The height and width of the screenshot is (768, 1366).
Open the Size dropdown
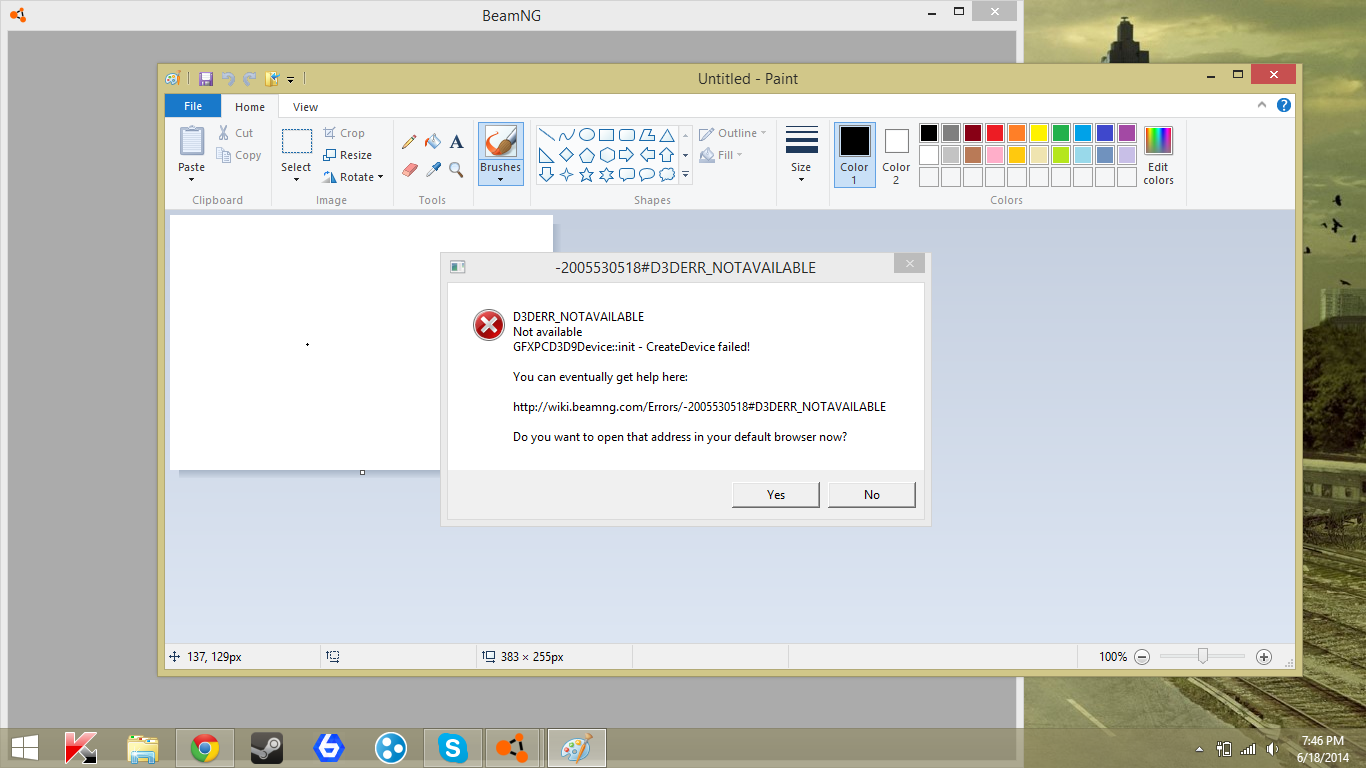(801, 155)
